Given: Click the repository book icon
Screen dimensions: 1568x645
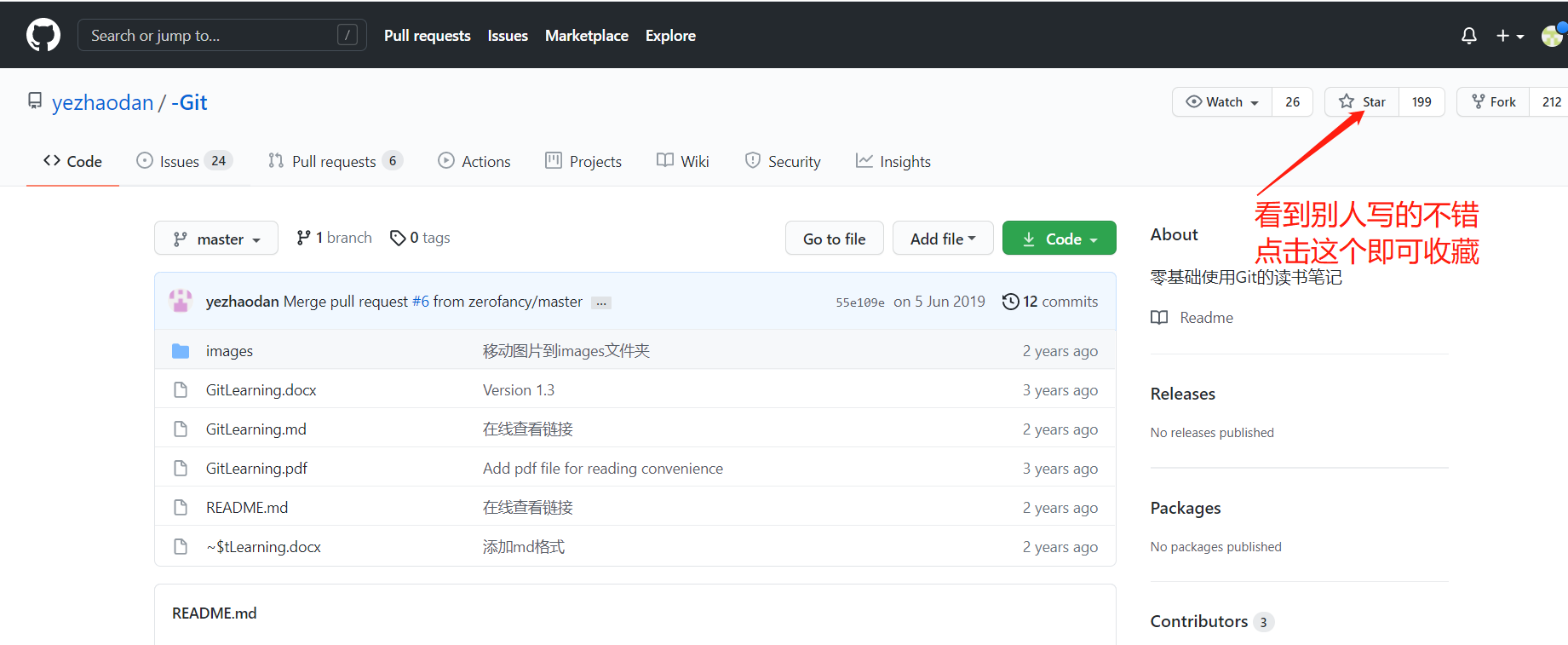Looking at the screenshot, I should click(x=35, y=101).
